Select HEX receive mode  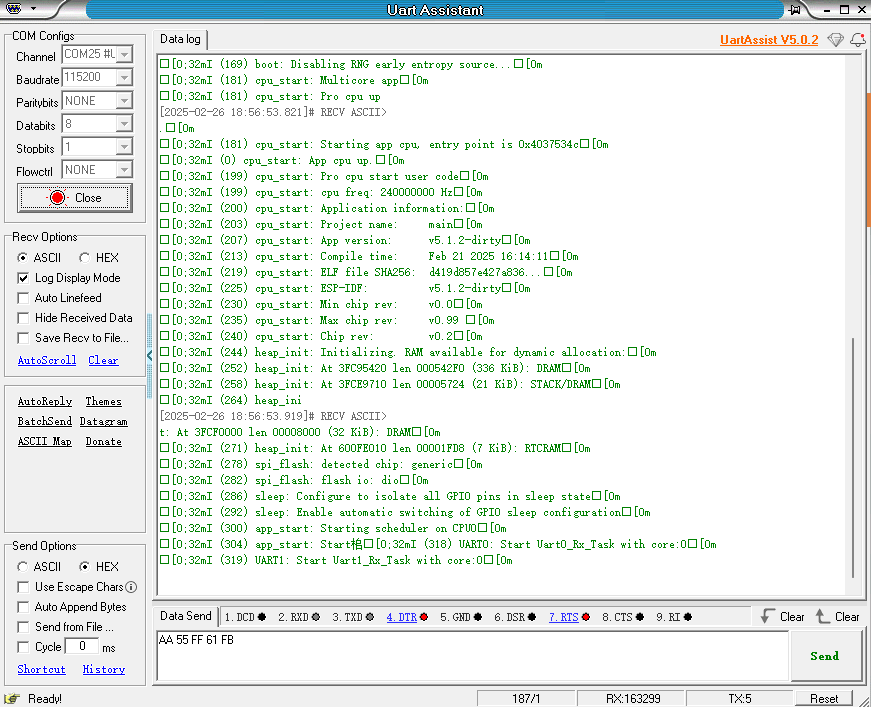point(84,258)
